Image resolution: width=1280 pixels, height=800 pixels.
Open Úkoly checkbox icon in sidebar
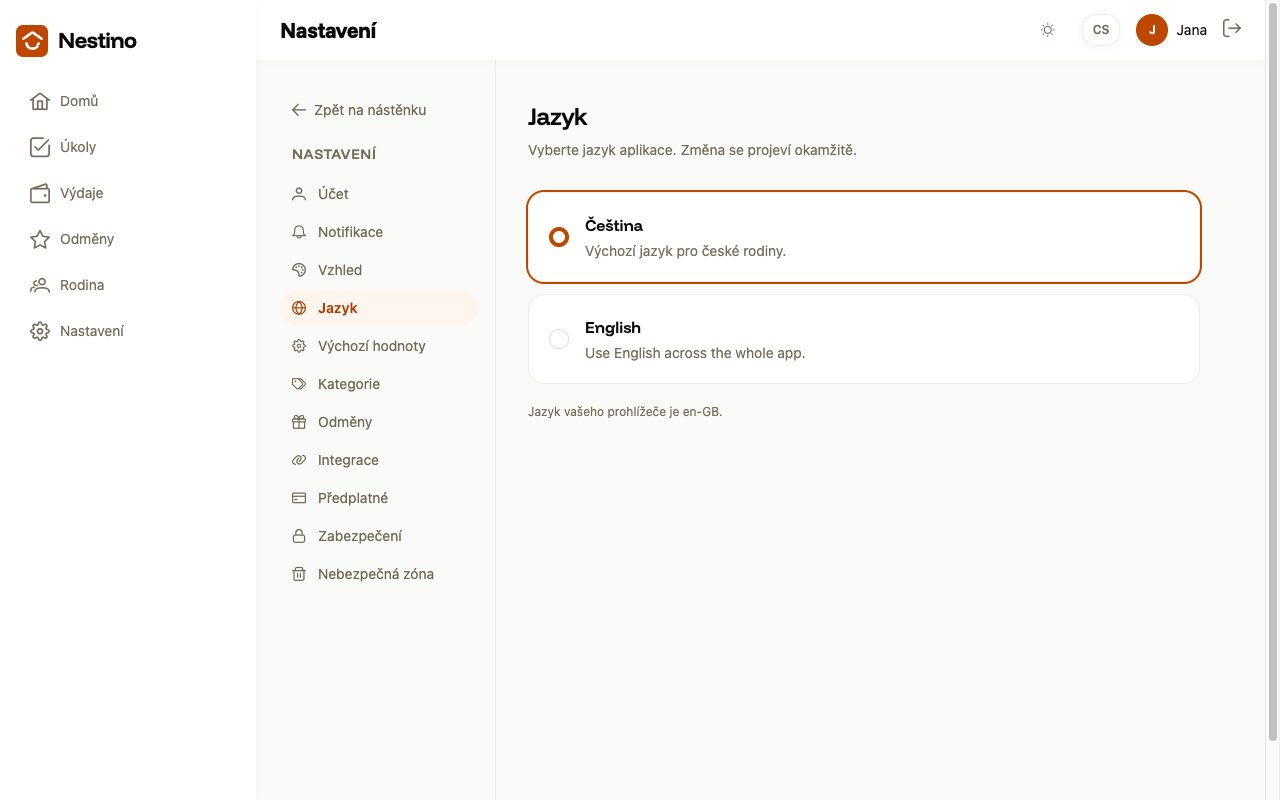pos(40,147)
